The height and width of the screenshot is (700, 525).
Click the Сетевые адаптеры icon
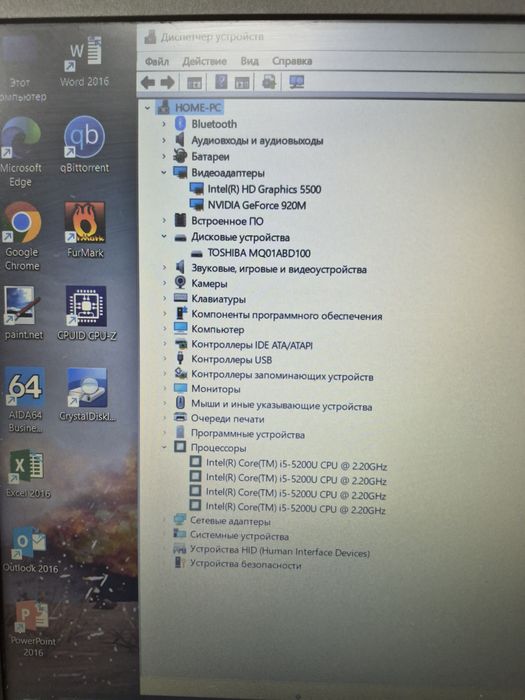coord(180,520)
